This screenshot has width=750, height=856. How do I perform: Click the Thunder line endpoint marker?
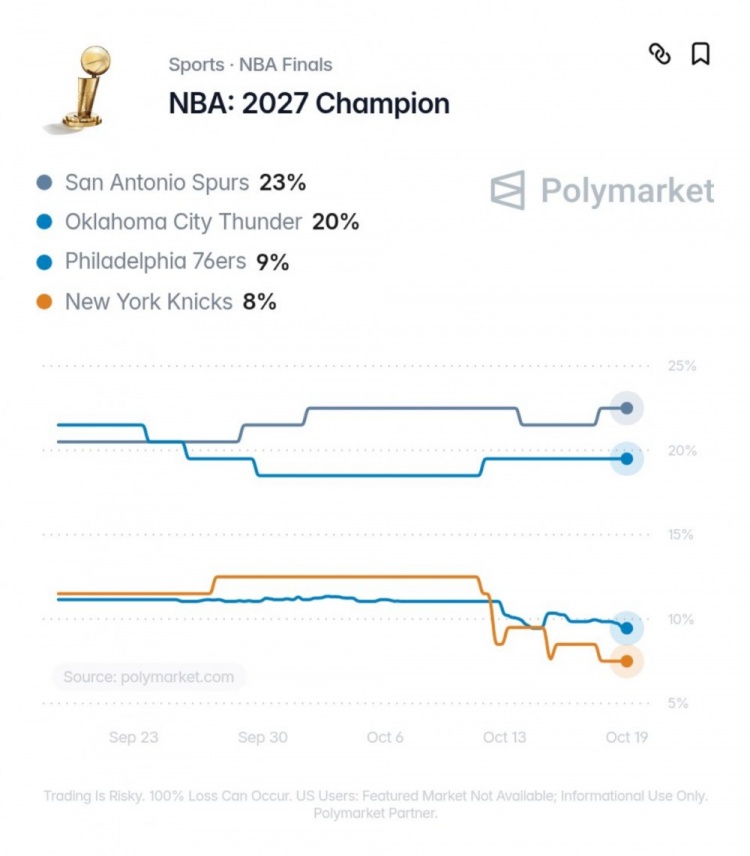coord(627,459)
